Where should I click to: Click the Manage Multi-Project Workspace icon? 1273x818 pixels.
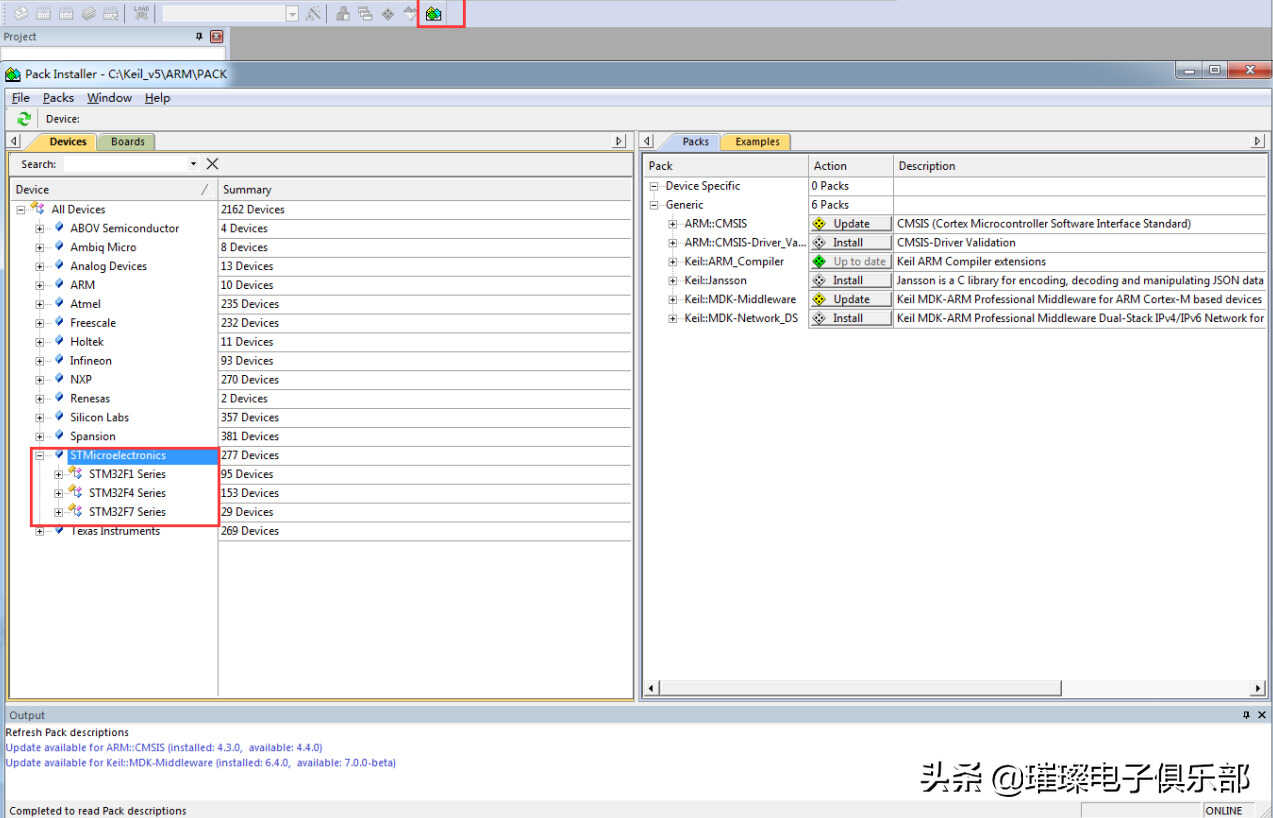365,14
